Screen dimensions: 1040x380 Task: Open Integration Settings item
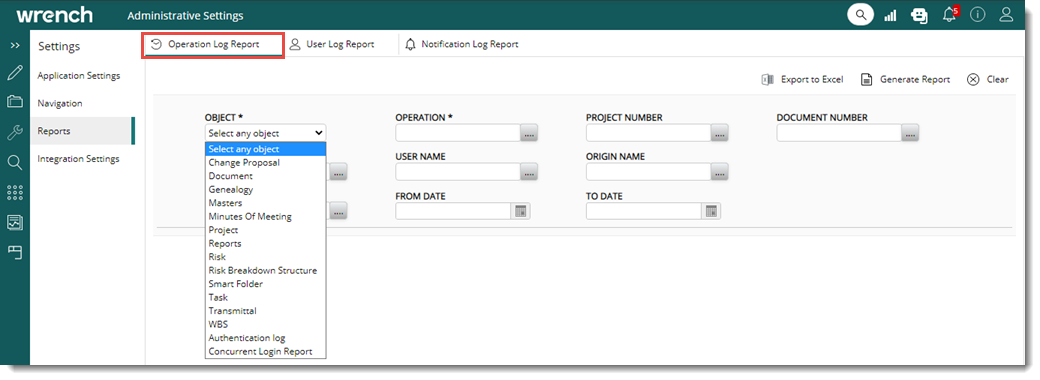point(78,159)
